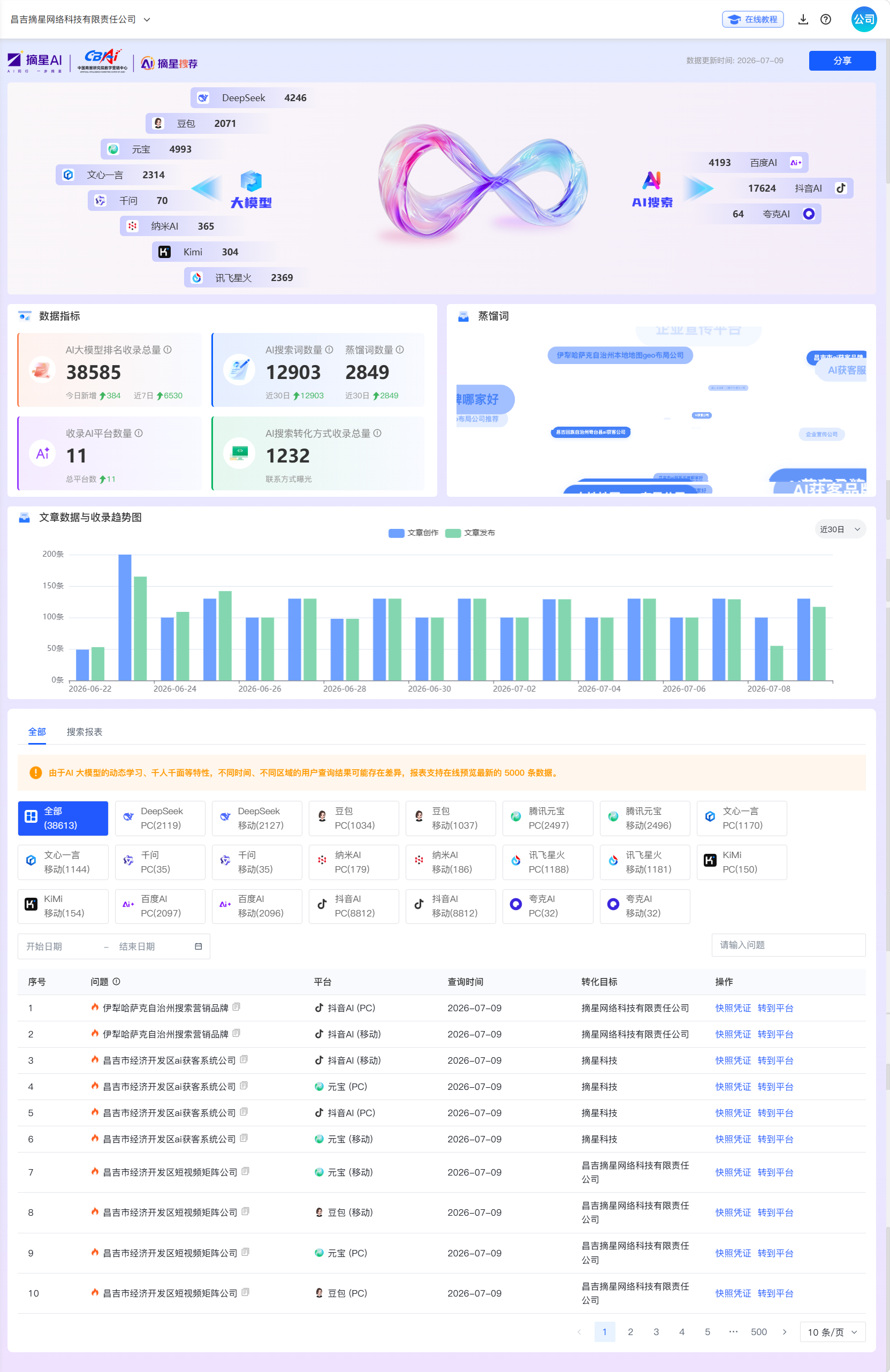The image size is (890, 1372).
Task: Go to next page arrow
Action: (785, 1332)
